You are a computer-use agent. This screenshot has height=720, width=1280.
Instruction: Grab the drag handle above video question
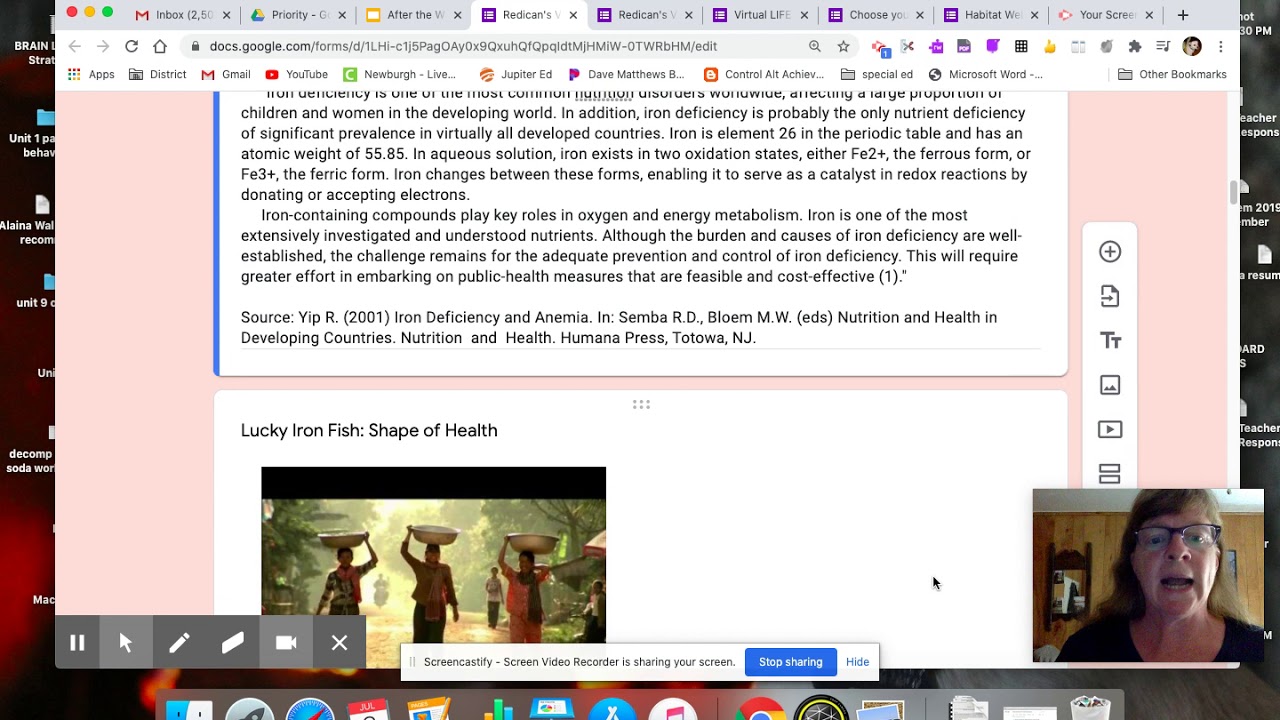pos(641,405)
